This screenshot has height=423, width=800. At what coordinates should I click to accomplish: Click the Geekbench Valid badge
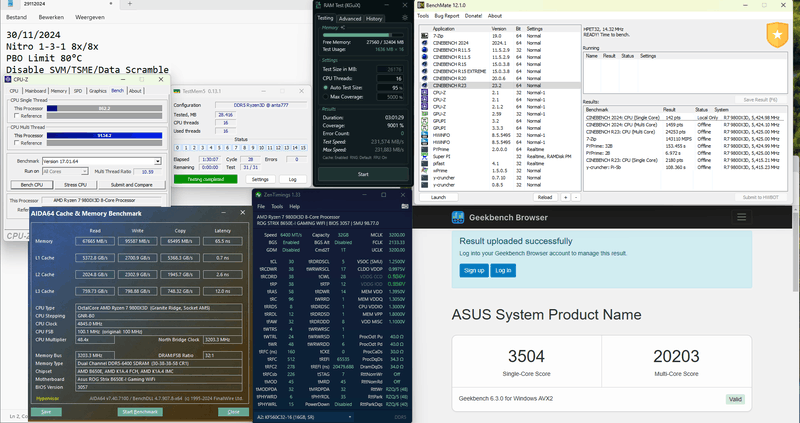(735, 399)
